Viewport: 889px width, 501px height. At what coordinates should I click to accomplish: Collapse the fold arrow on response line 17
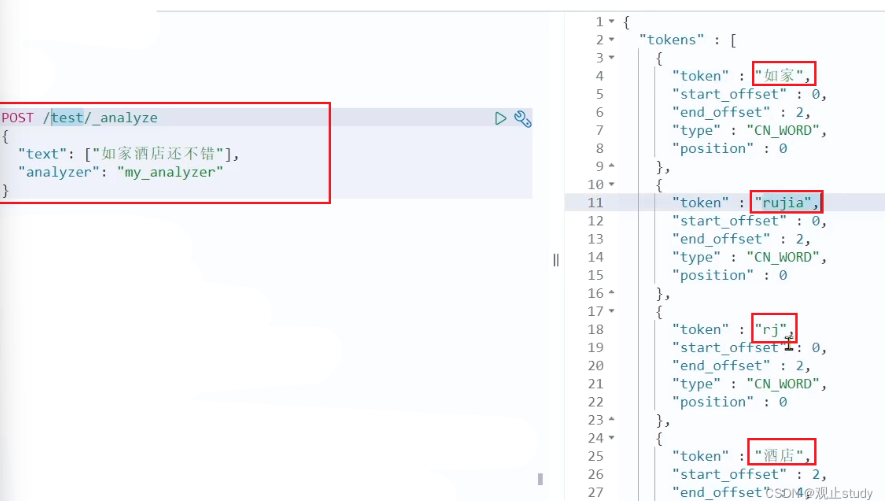[x=612, y=311]
